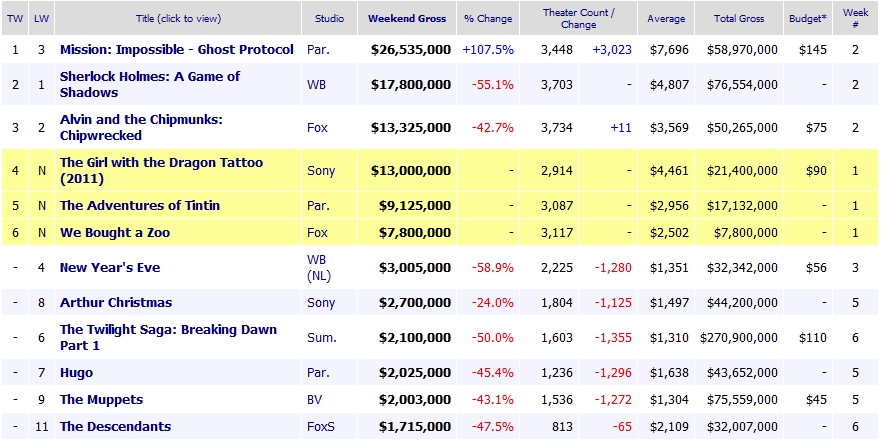Open Arthur Christmas movie link
This screenshot has height=443, width=881.
click(116, 302)
